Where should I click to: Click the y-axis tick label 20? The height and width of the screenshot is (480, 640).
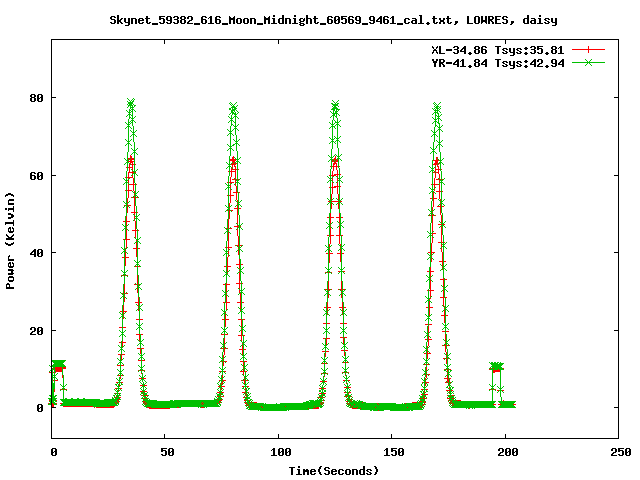[x=36, y=331]
